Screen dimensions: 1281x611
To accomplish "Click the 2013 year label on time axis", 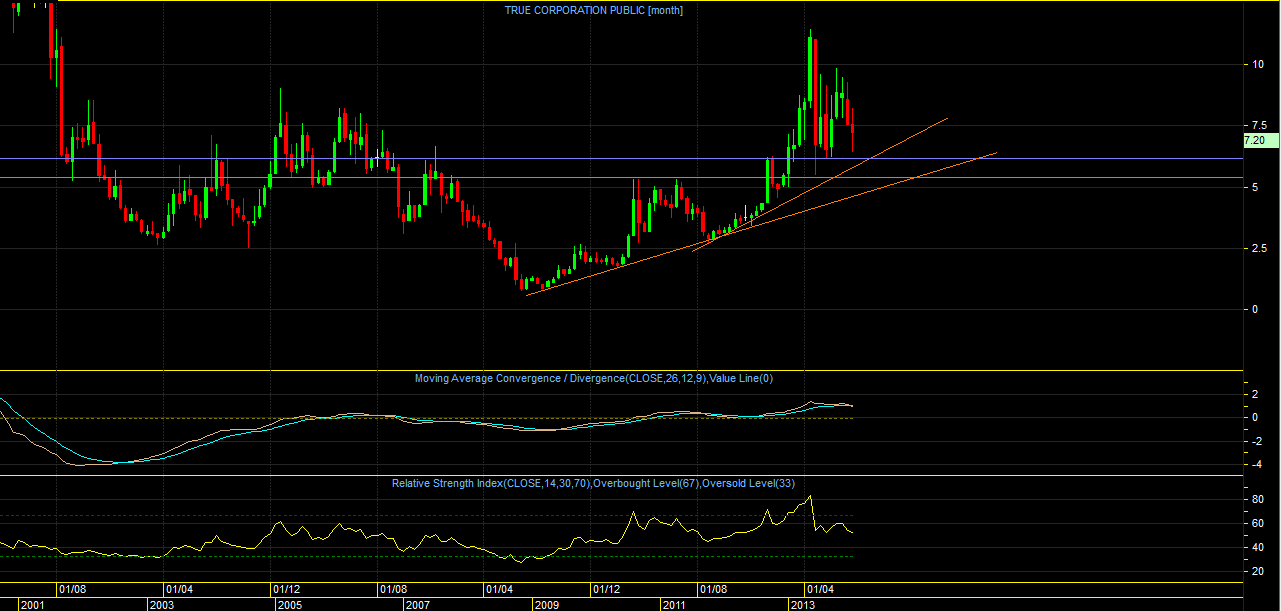I will [802, 605].
